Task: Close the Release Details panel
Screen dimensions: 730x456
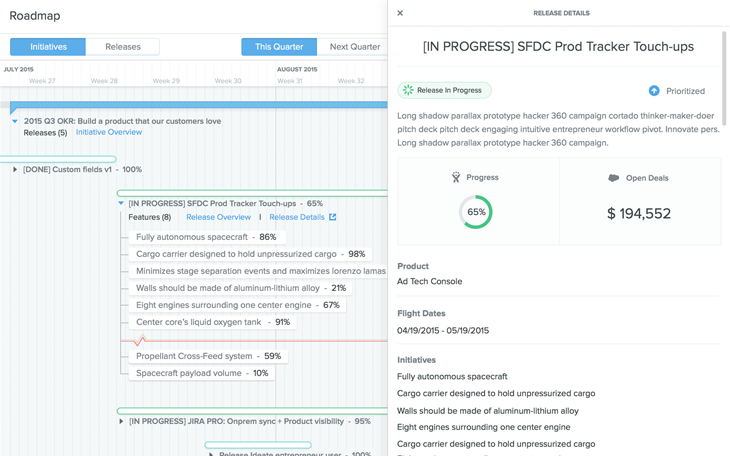Action: point(400,13)
